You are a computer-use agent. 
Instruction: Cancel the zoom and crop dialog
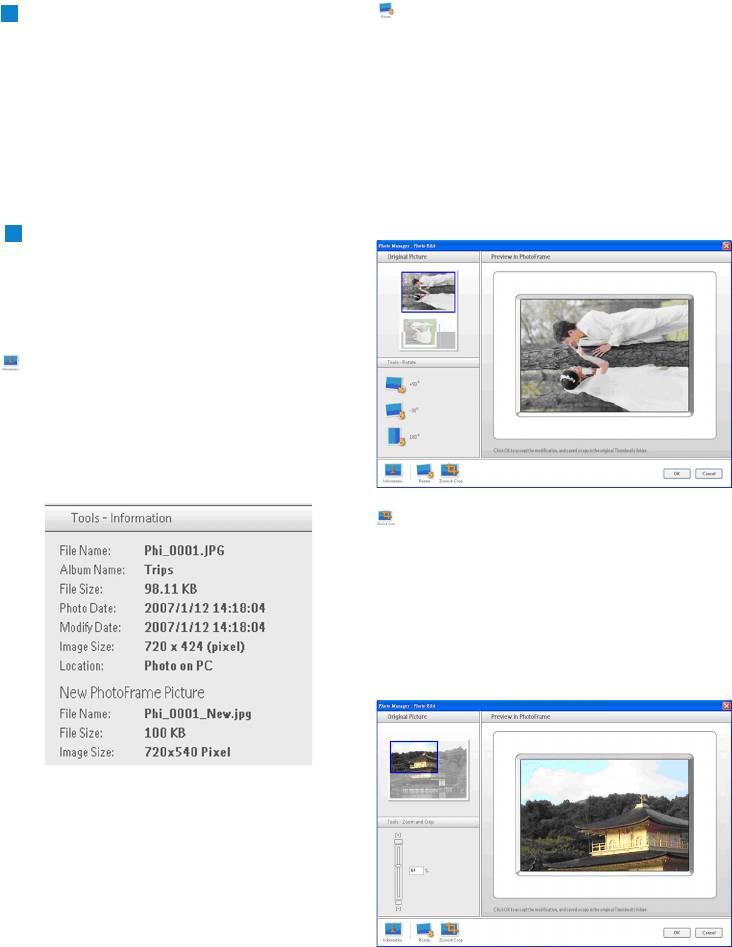pyautogui.click(x=708, y=931)
